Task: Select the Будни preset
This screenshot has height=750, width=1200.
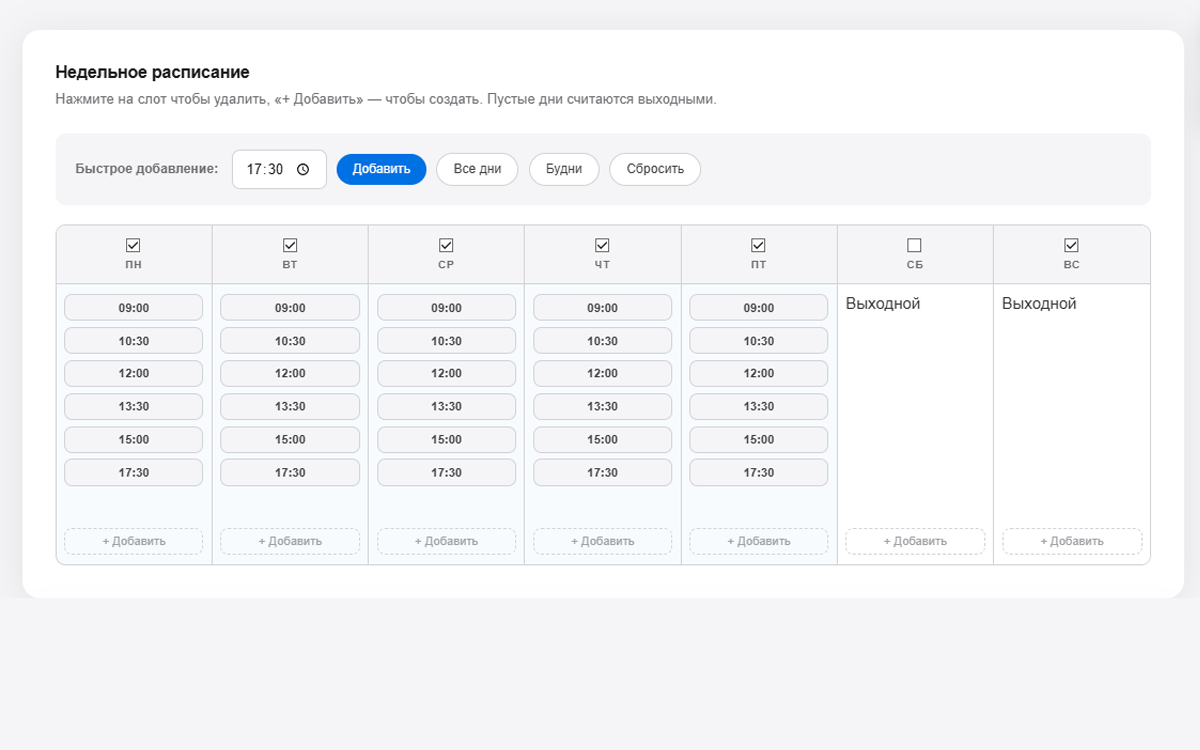Action: click(x=564, y=169)
